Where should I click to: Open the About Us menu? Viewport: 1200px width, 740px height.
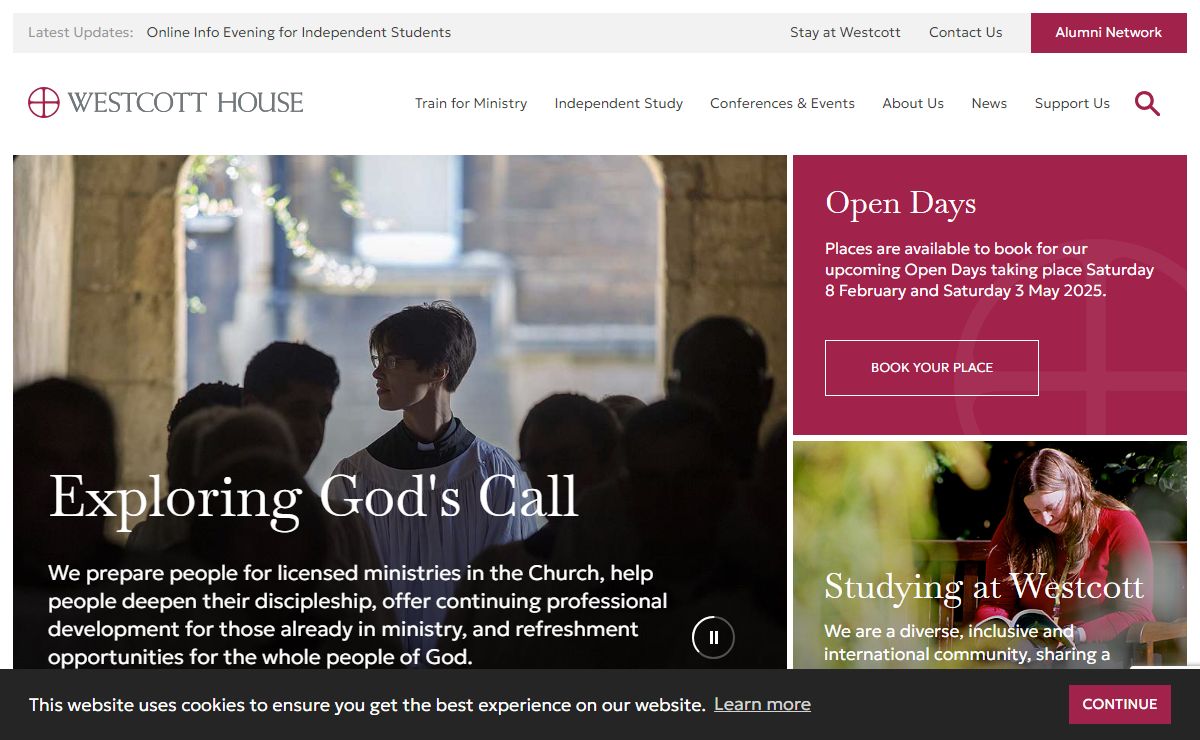[913, 103]
